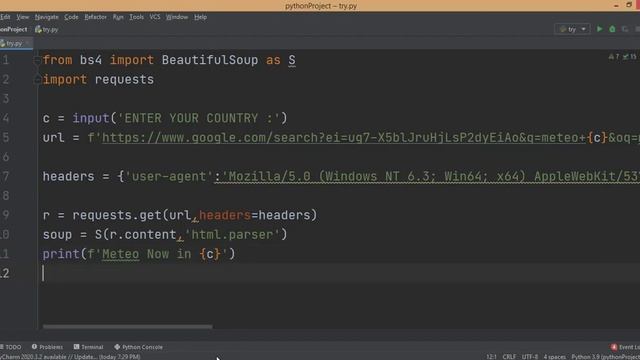Minimize the PyCharm window
The image size is (640, 360).
[616, 5]
